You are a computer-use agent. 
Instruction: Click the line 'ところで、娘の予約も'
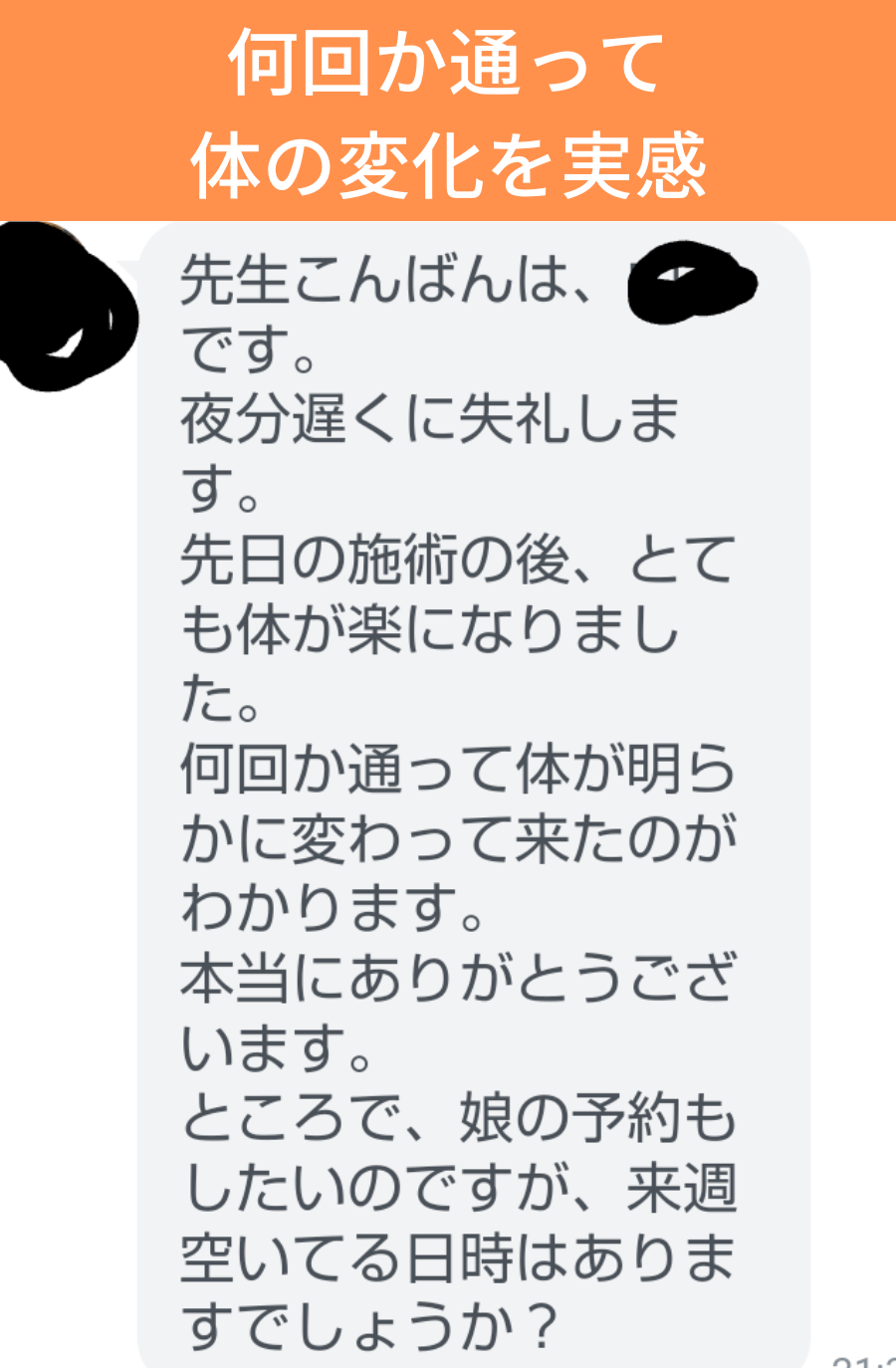458,1117
